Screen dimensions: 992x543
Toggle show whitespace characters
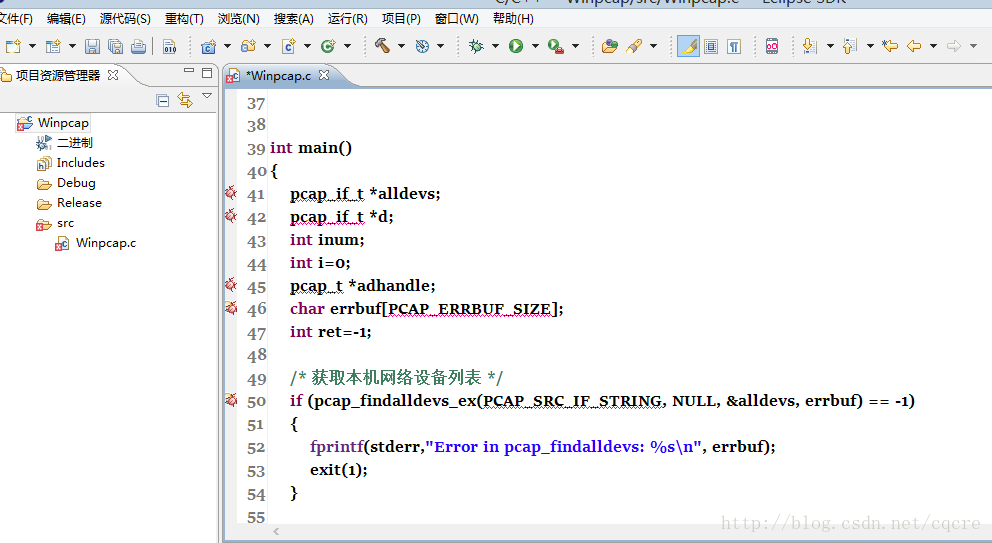click(x=734, y=46)
